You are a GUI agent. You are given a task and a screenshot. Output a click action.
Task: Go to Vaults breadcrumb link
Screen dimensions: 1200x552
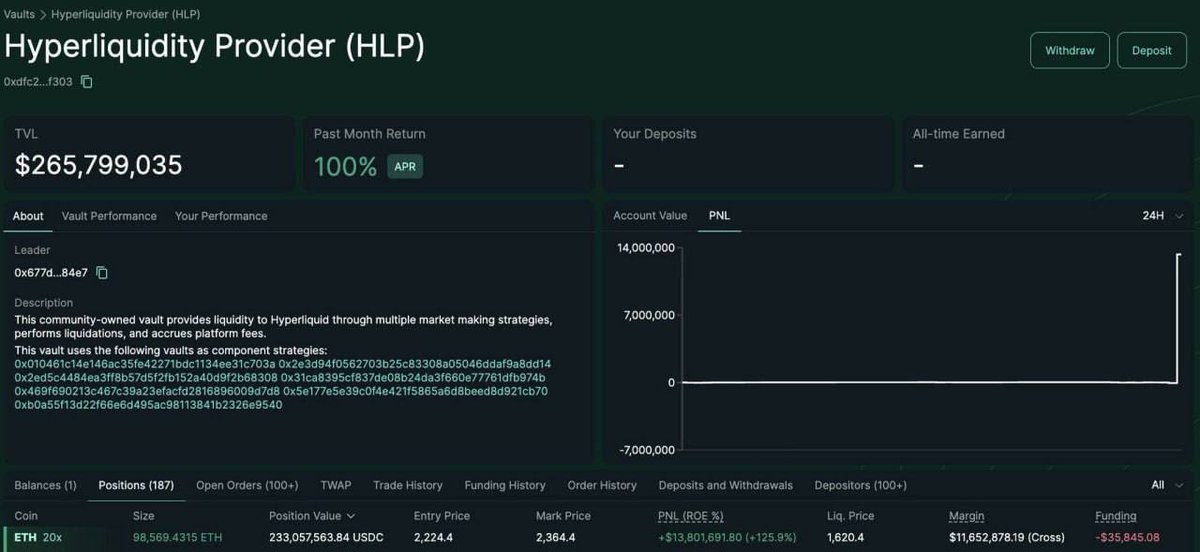point(20,16)
